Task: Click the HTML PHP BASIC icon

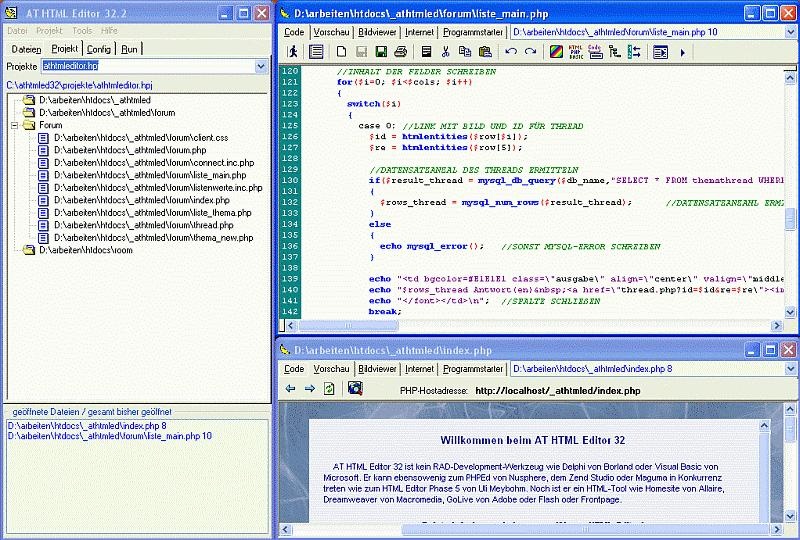Action: coord(575,52)
